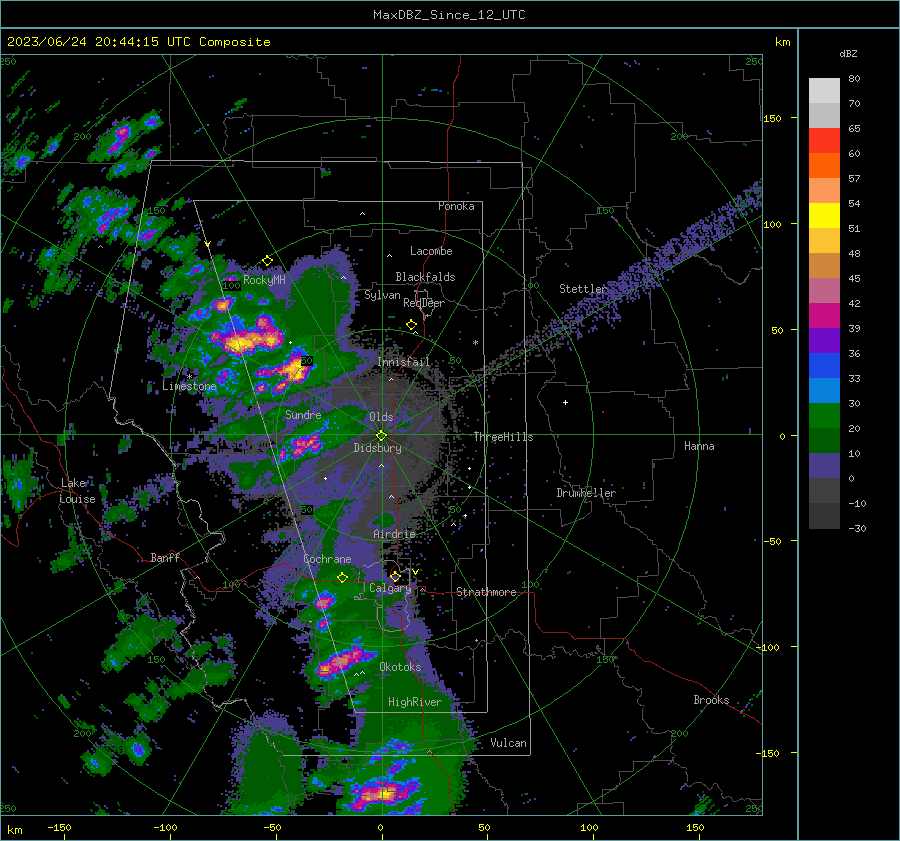Click the Ponoka city label

456,206
